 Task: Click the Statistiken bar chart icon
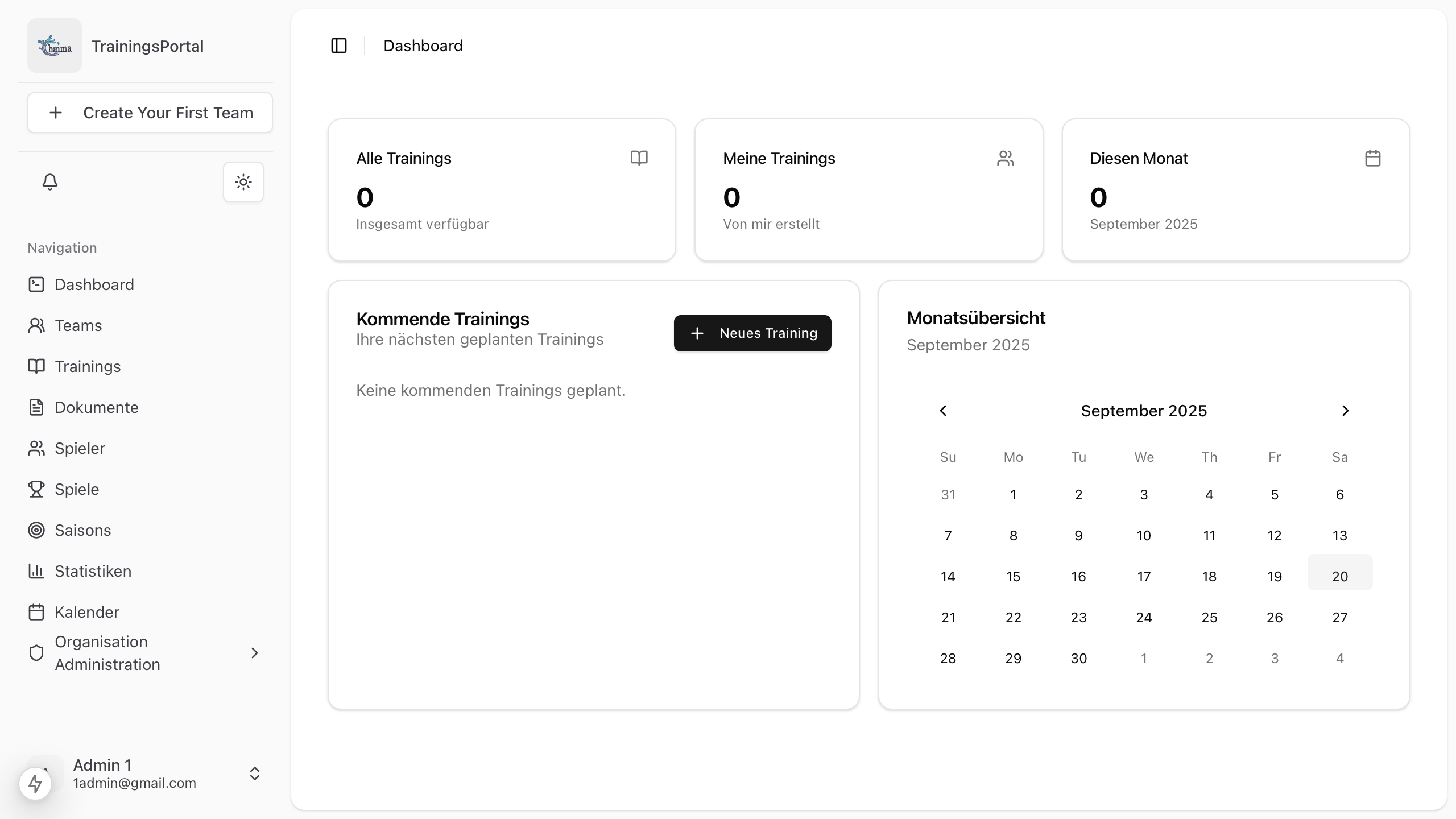pos(36,571)
